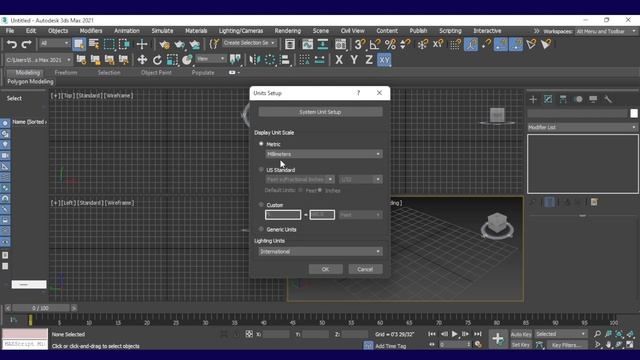Image resolution: width=640 pixels, height=360 pixels.
Task: Toggle the Percent Snap icon
Action: point(390,44)
